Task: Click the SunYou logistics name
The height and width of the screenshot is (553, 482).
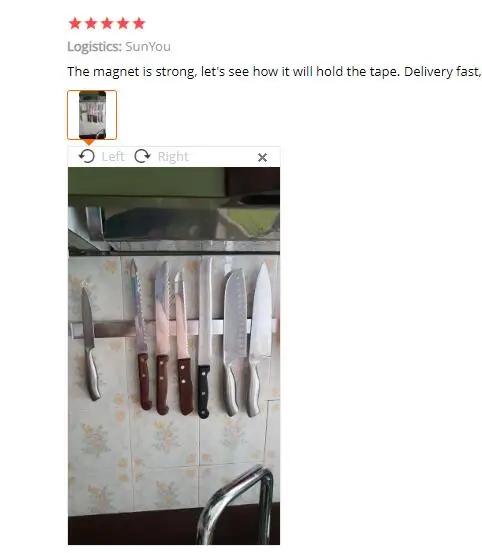Action: pyautogui.click(x=148, y=47)
